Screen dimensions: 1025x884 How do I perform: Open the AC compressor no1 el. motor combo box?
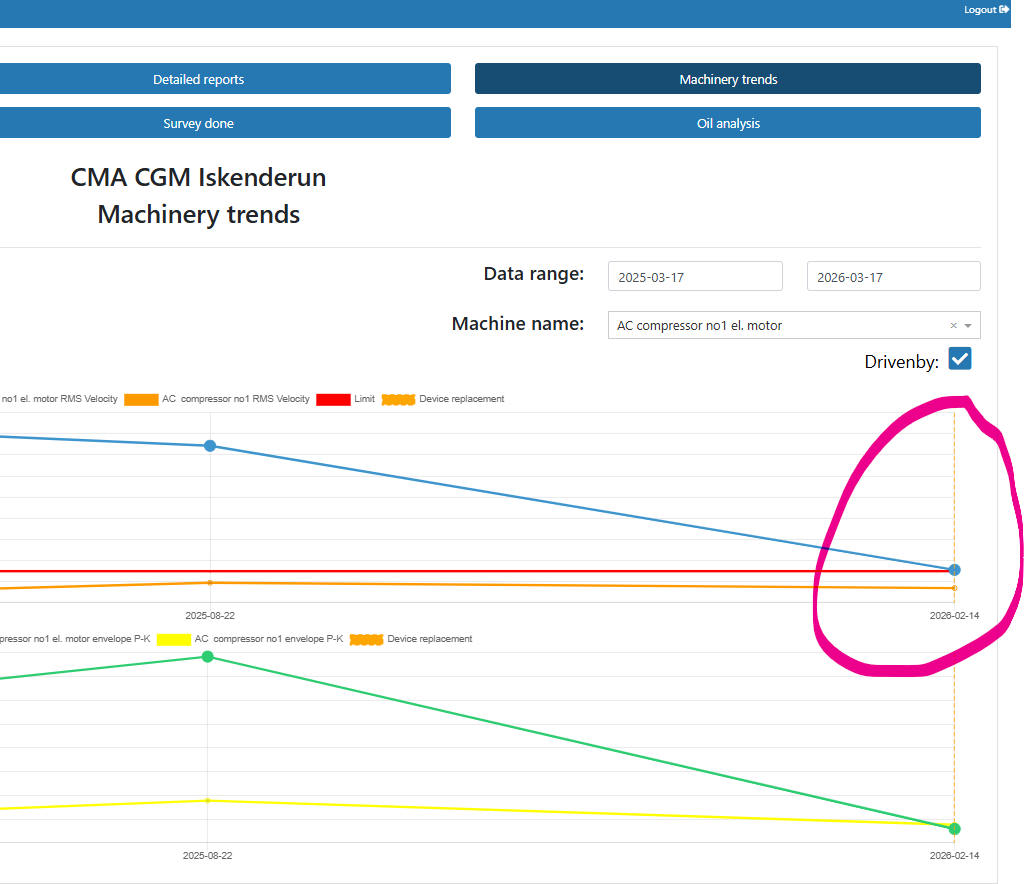(x=780, y=326)
